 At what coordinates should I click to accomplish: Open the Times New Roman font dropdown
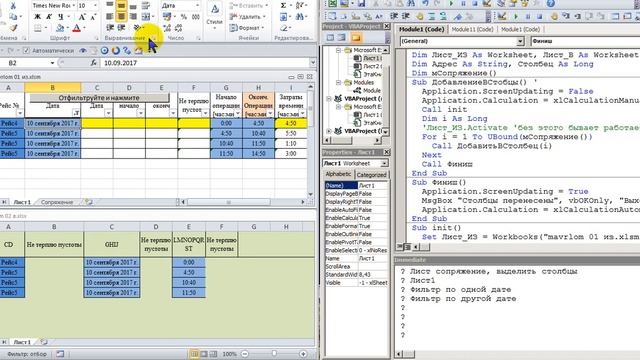tap(73, 6)
